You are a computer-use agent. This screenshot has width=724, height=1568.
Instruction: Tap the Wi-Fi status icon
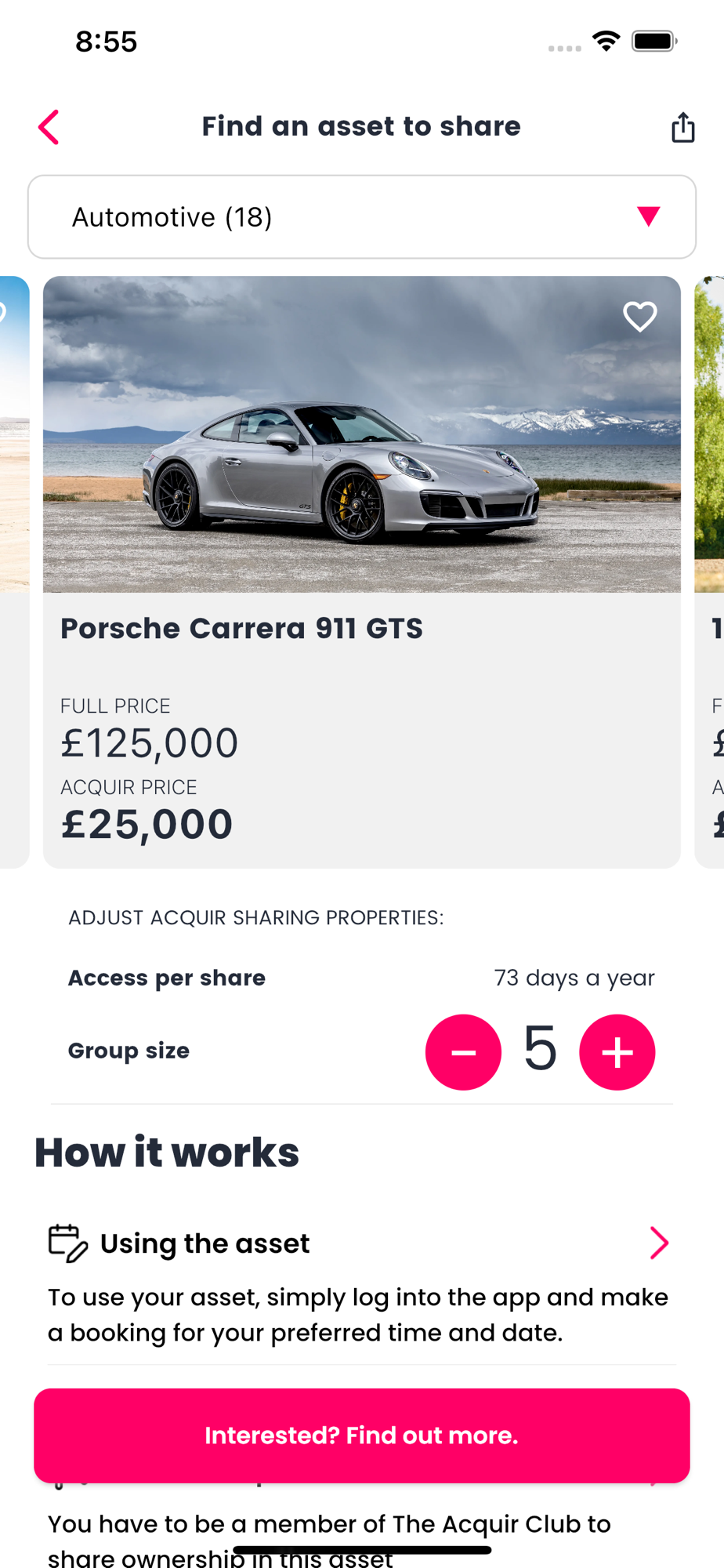click(x=606, y=41)
